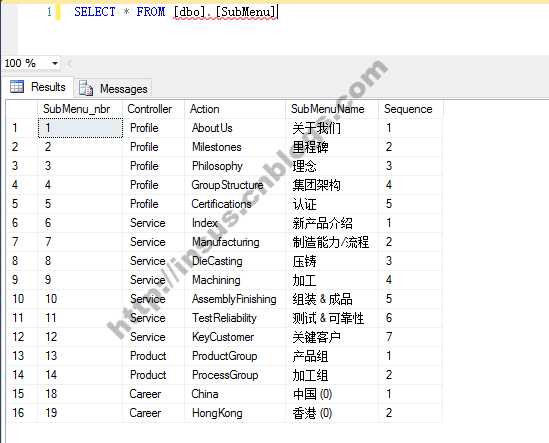
Task: Click the AssemblyFinishing action cell
Action: coord(235,299)
